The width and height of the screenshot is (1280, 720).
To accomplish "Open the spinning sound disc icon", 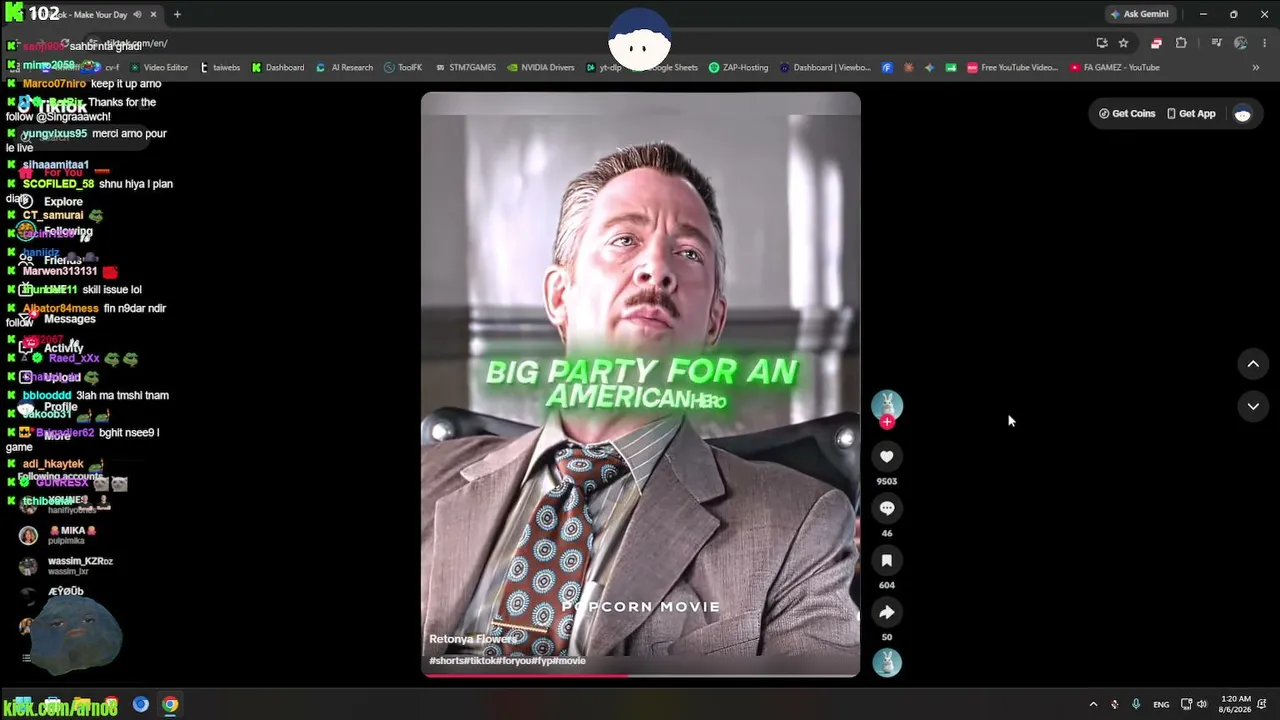I will point(887,663).
